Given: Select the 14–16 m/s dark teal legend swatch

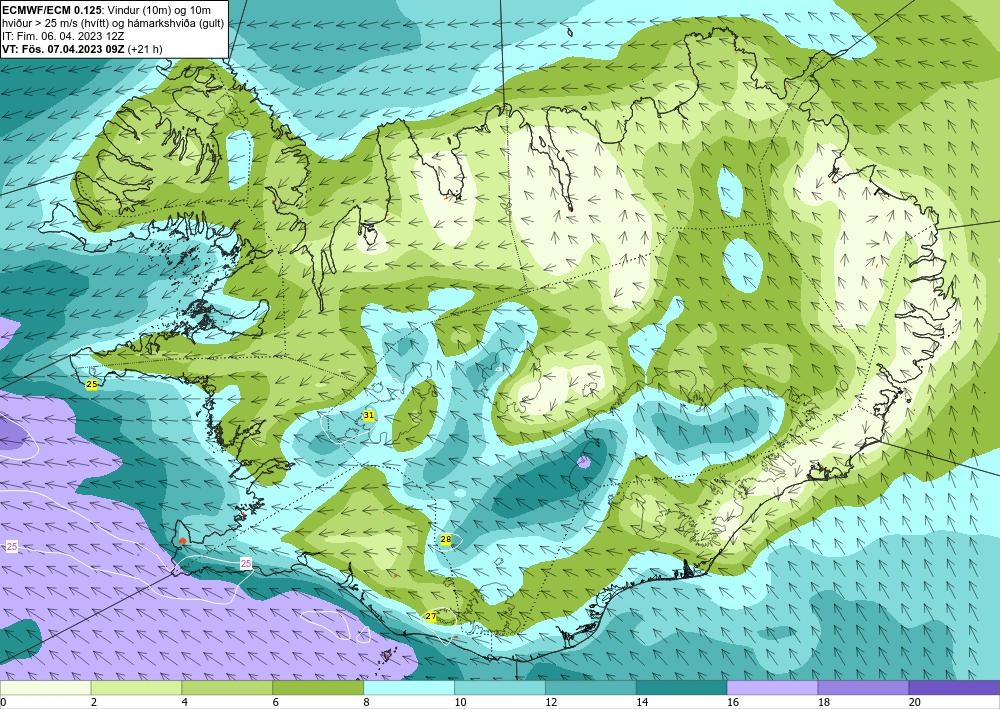Looking at the screenshot, I should pos(681,687).
